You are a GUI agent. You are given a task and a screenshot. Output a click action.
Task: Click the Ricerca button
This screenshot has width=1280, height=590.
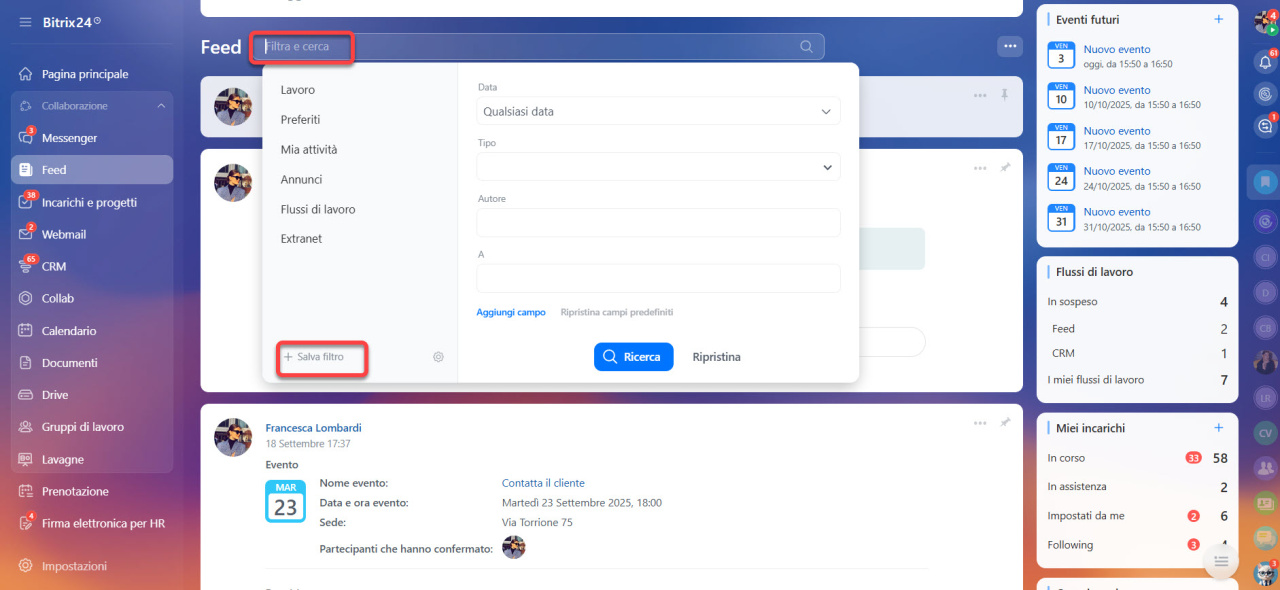pyautogui.click(x=633, y=357)
